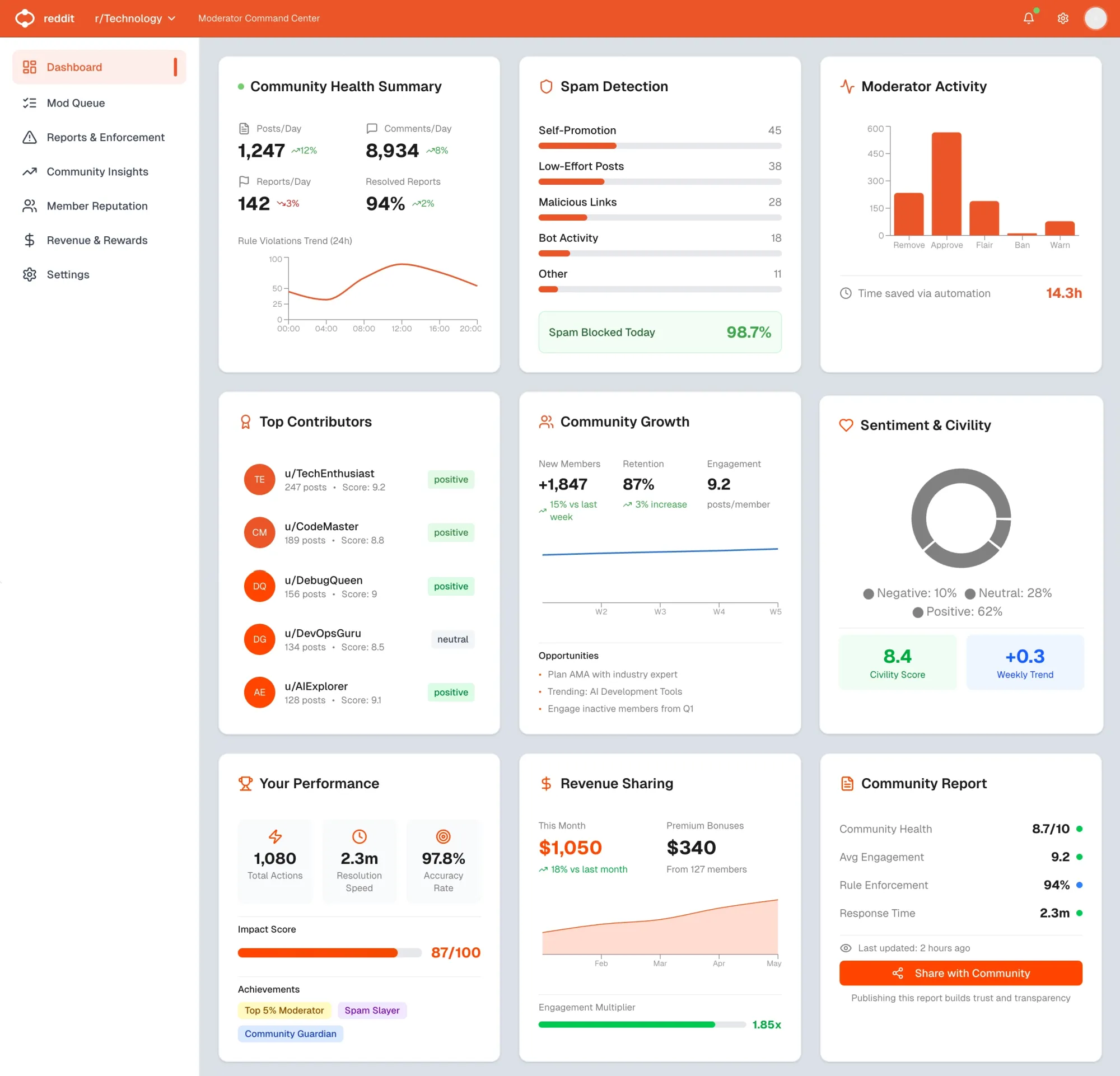Select the Mod Queue checklist icon in sidebar

(30, 103)
